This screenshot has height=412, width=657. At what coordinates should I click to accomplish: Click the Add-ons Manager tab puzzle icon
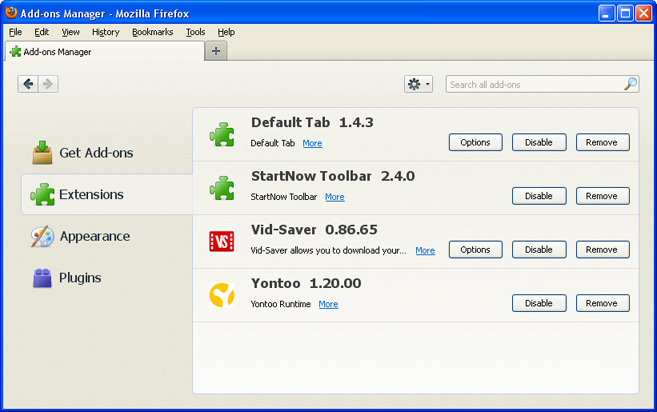click(x=16, y=52)
